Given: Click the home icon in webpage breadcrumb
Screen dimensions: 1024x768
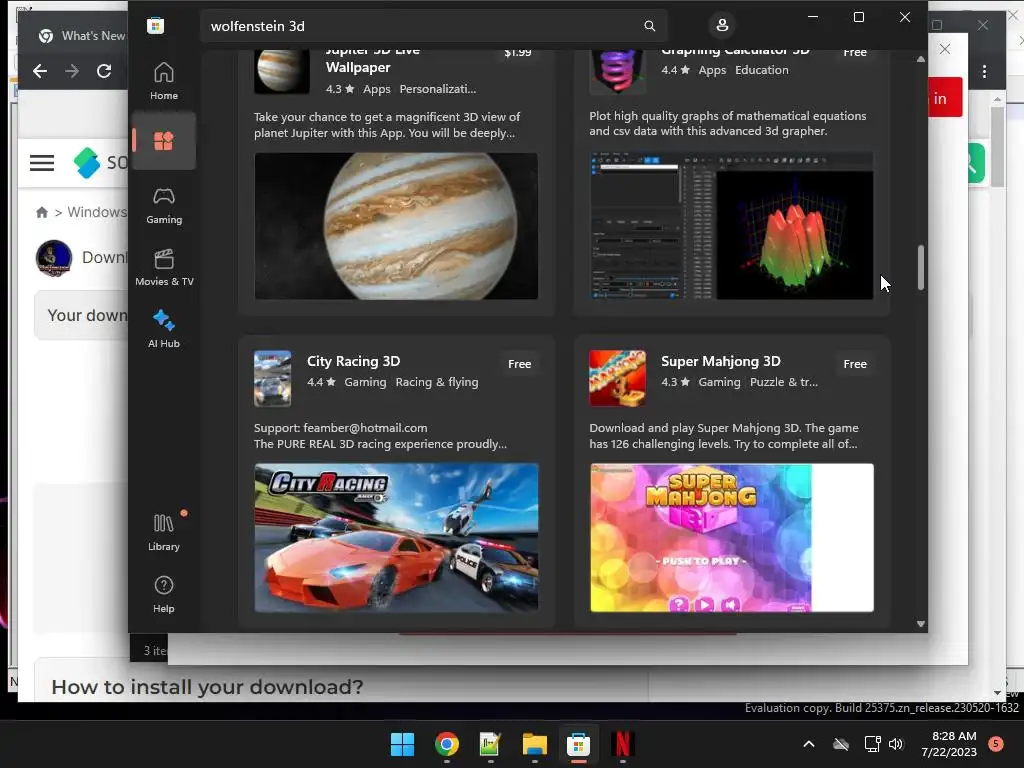Looking at the screenshot, I should click(42, 212).
